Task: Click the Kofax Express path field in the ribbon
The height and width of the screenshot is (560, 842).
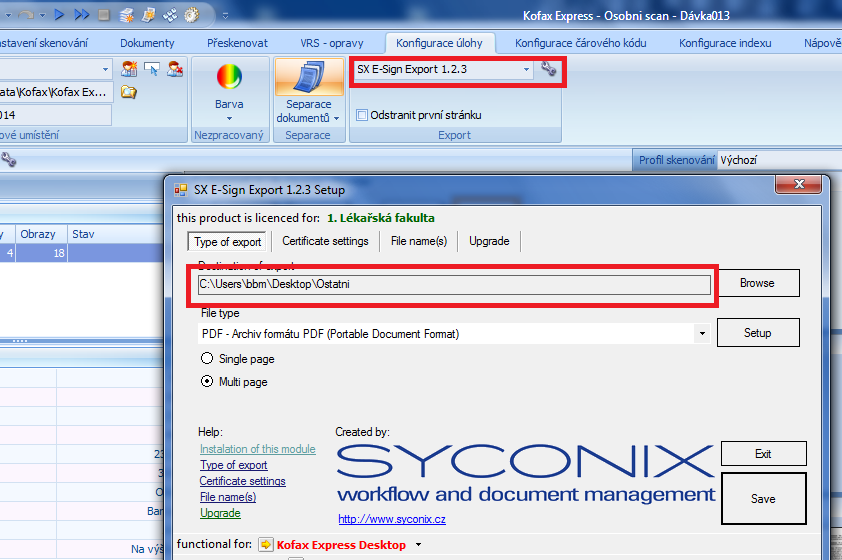Action: 56,92
